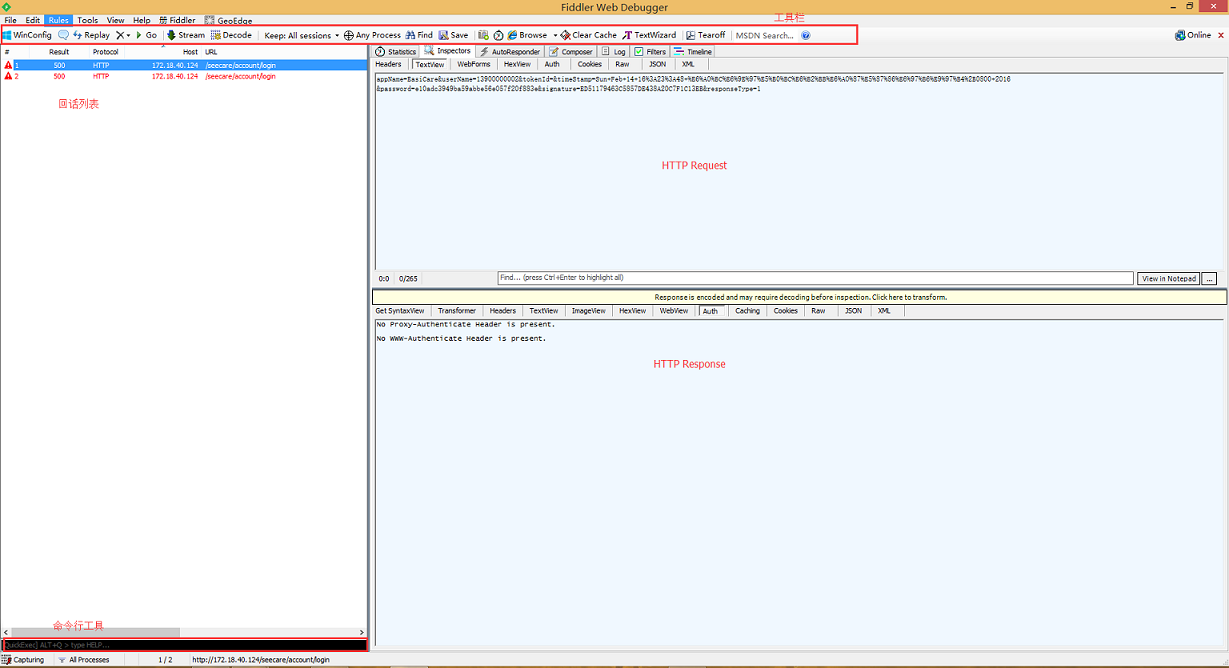The width and height of the screenshot is (1229, 668).
Task: Select request Raw inspector tab
Action: tap(622, 64)
